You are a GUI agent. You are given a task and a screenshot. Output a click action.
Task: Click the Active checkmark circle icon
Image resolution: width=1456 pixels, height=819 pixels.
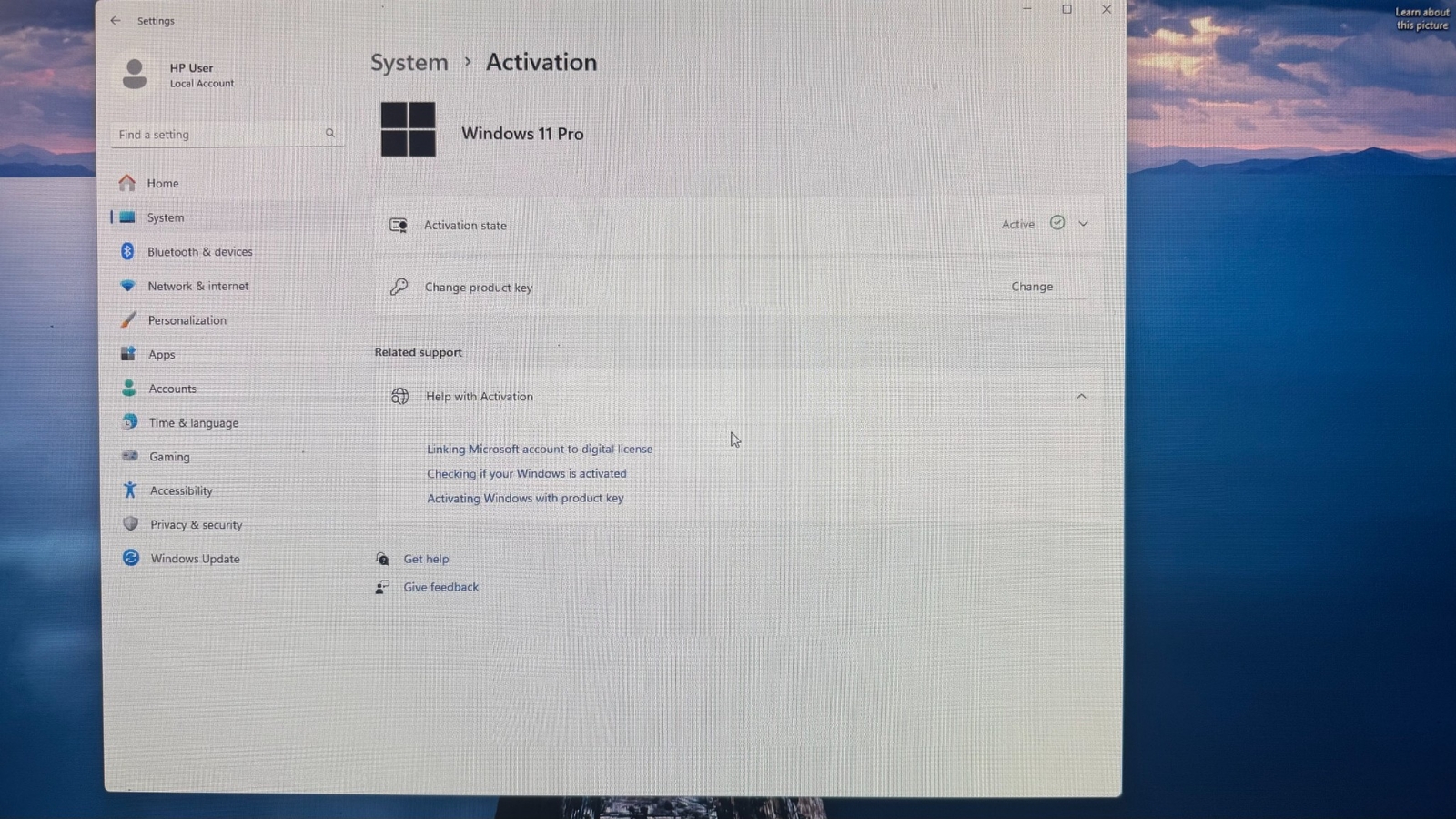1057,223
